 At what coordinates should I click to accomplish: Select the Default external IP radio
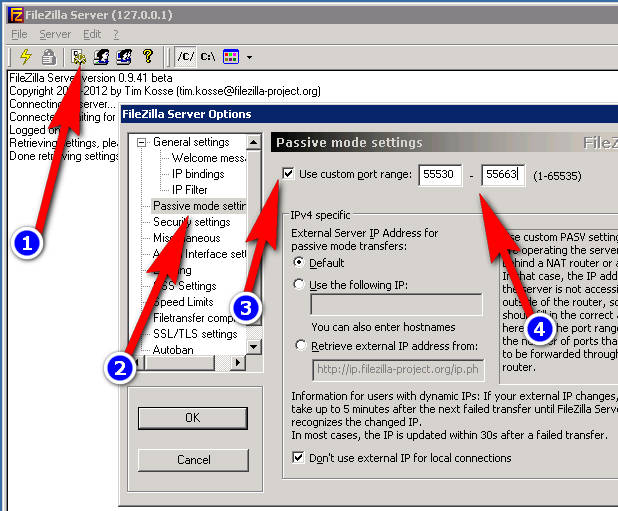coord(299,262)
